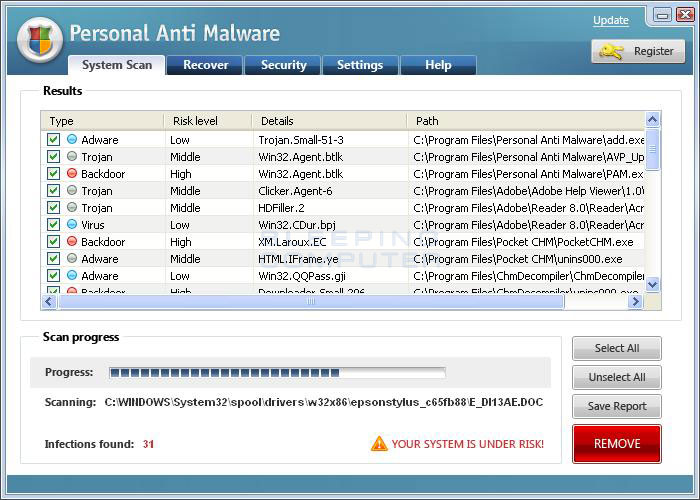Viewport: 700px width, 500px height.
Task: Click the results list scroll up arrow
Action: pyautogui.click(x=652, y=120)
